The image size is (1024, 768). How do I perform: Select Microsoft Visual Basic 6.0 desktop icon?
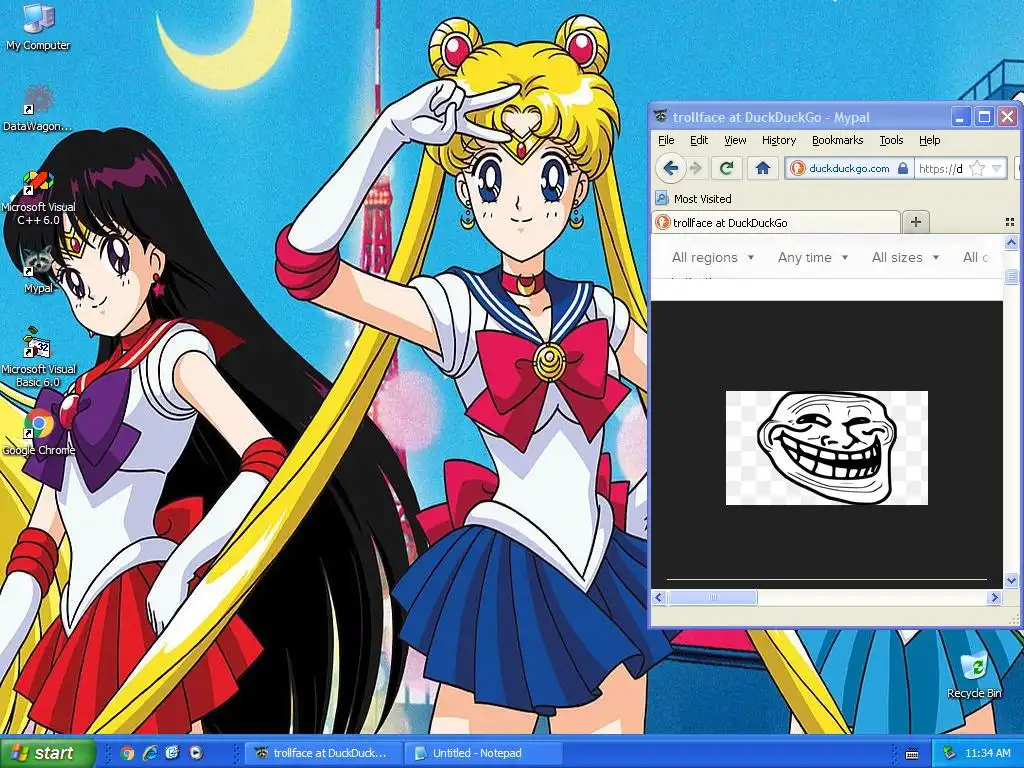38,358
